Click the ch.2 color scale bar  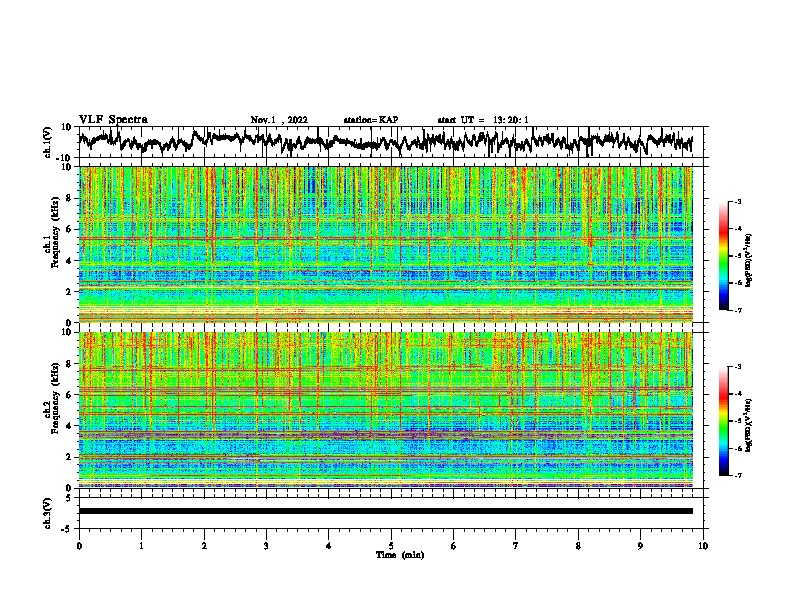click(723, 421)
